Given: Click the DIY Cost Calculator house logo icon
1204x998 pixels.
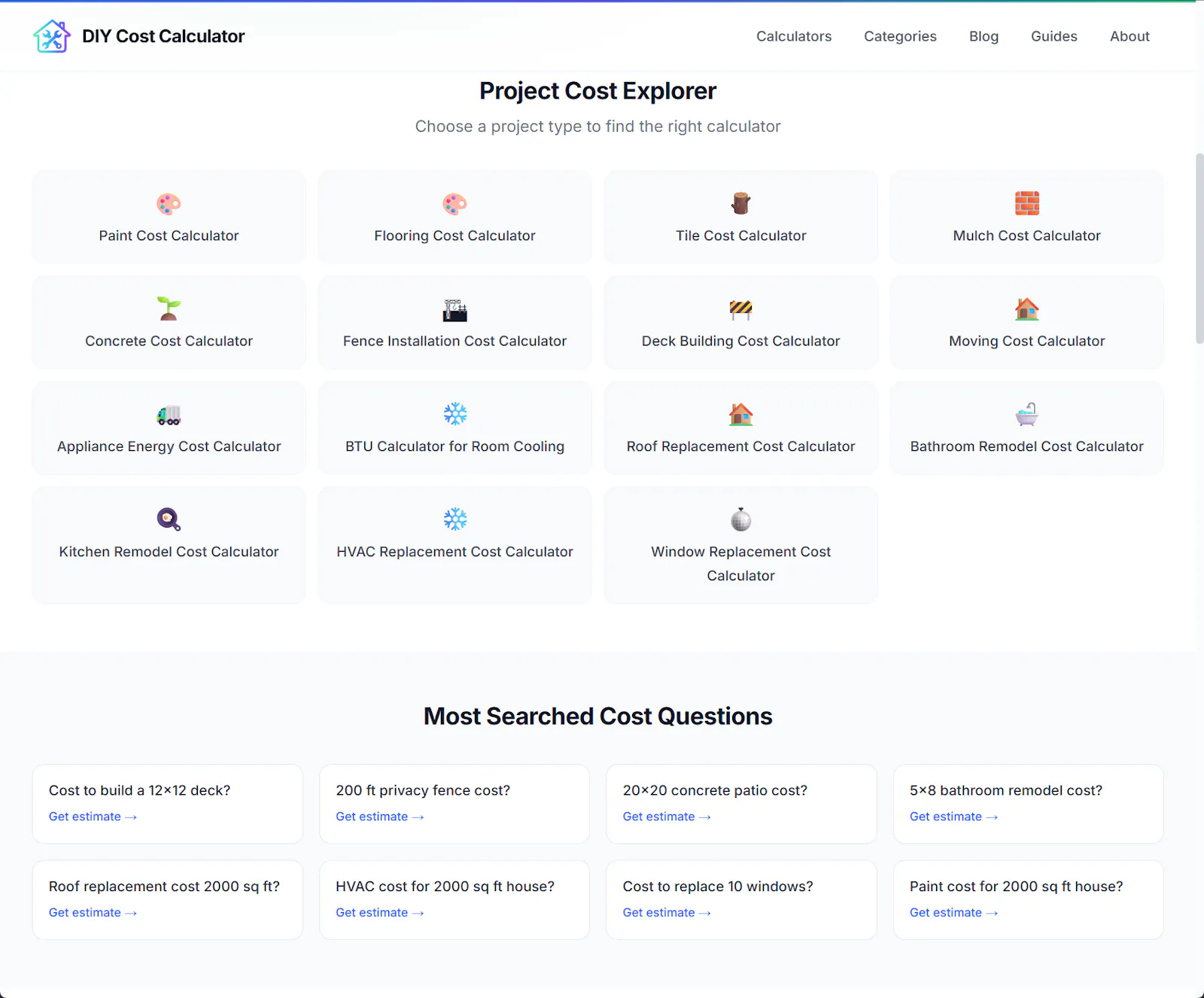Looking at the screenshot, I should (x=52, y=36).
